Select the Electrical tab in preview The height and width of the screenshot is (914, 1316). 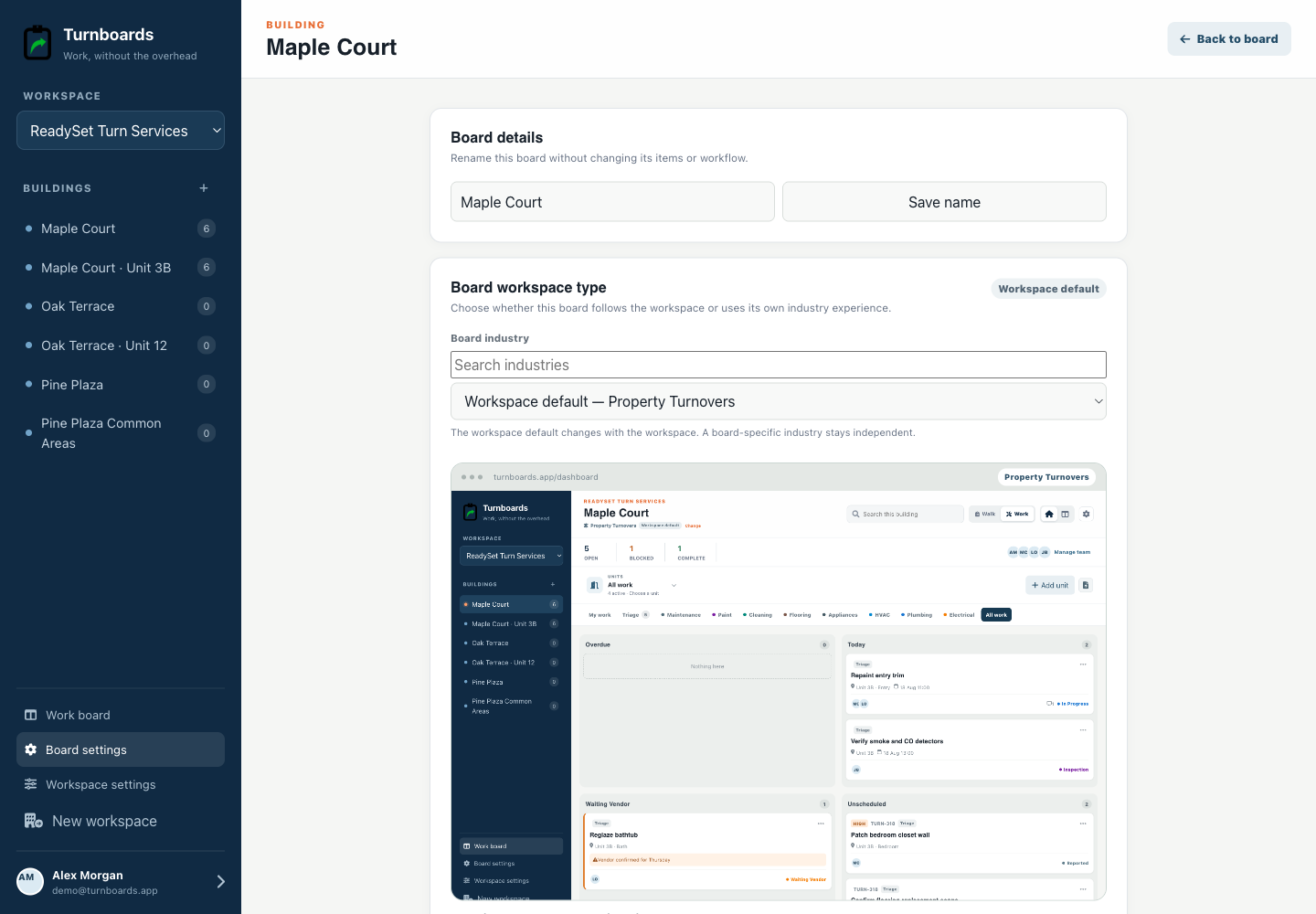[959, 615]
